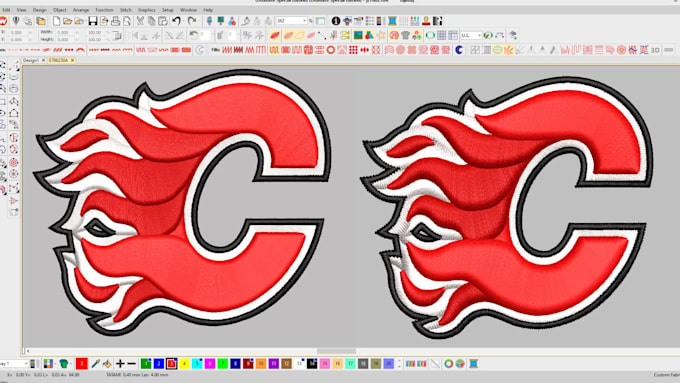Undo the last action
The height and width of the screenshot is (383, 680).
pyautogui.click(x=177, y=21)
